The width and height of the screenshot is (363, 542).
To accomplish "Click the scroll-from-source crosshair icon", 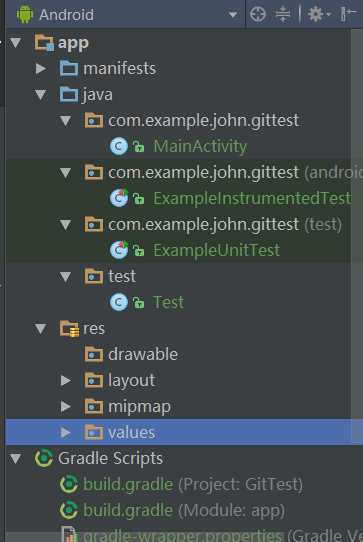I will click(258, 15).
